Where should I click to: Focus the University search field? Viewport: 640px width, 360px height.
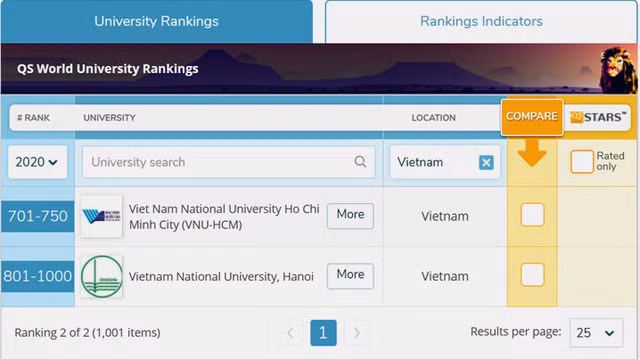(x=229, y=162)
